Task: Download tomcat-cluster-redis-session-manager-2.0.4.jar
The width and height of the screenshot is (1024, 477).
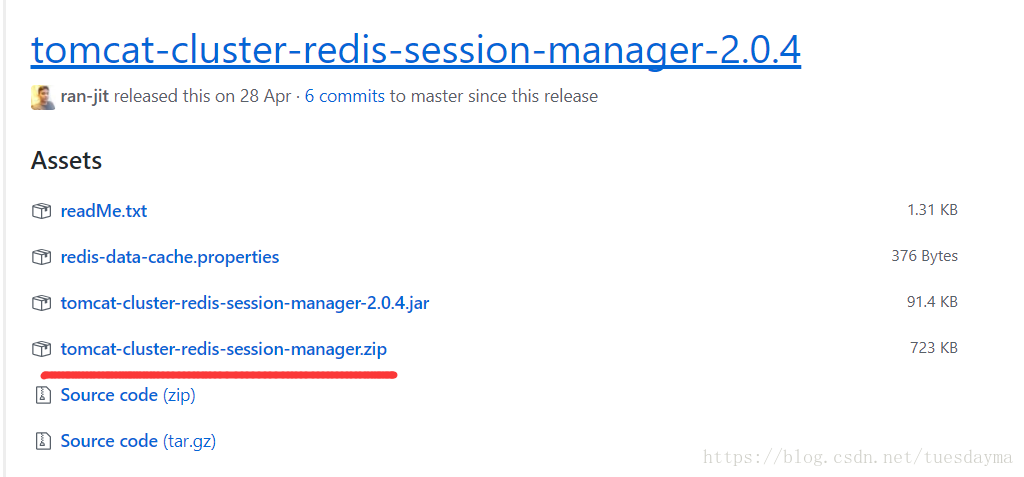Action: point(245,303)
